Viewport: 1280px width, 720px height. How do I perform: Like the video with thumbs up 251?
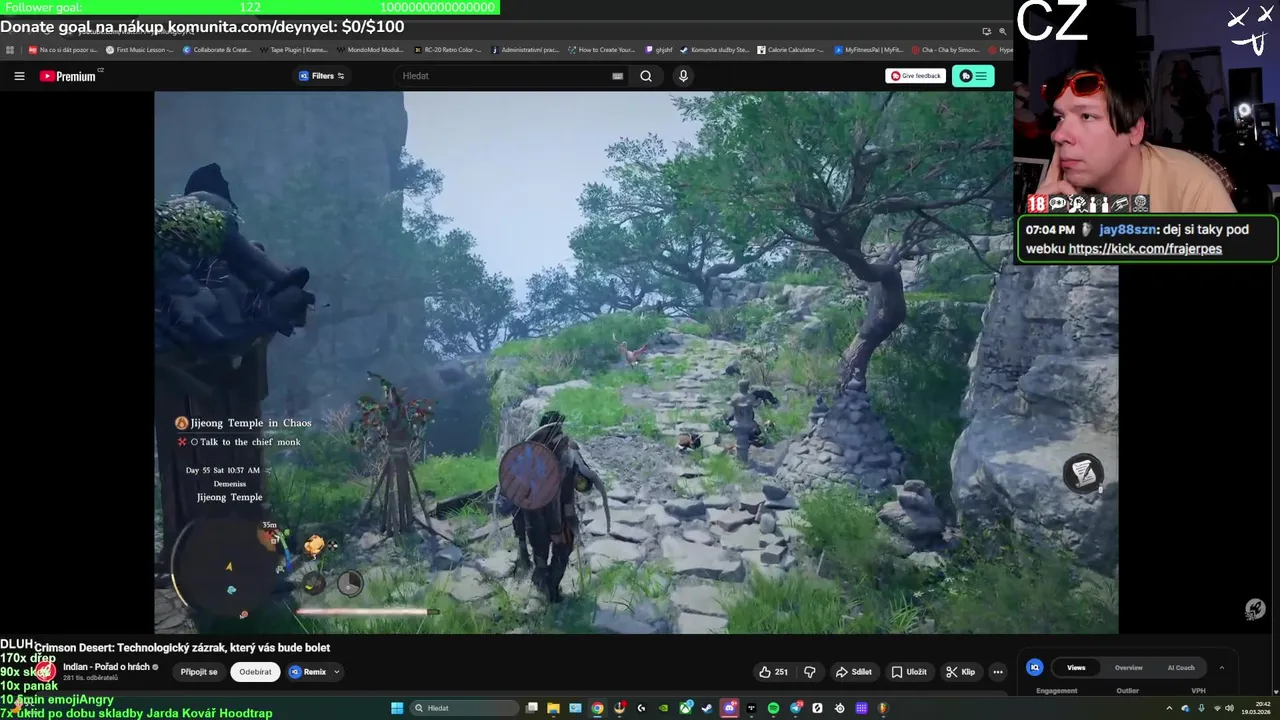[774, 672]
